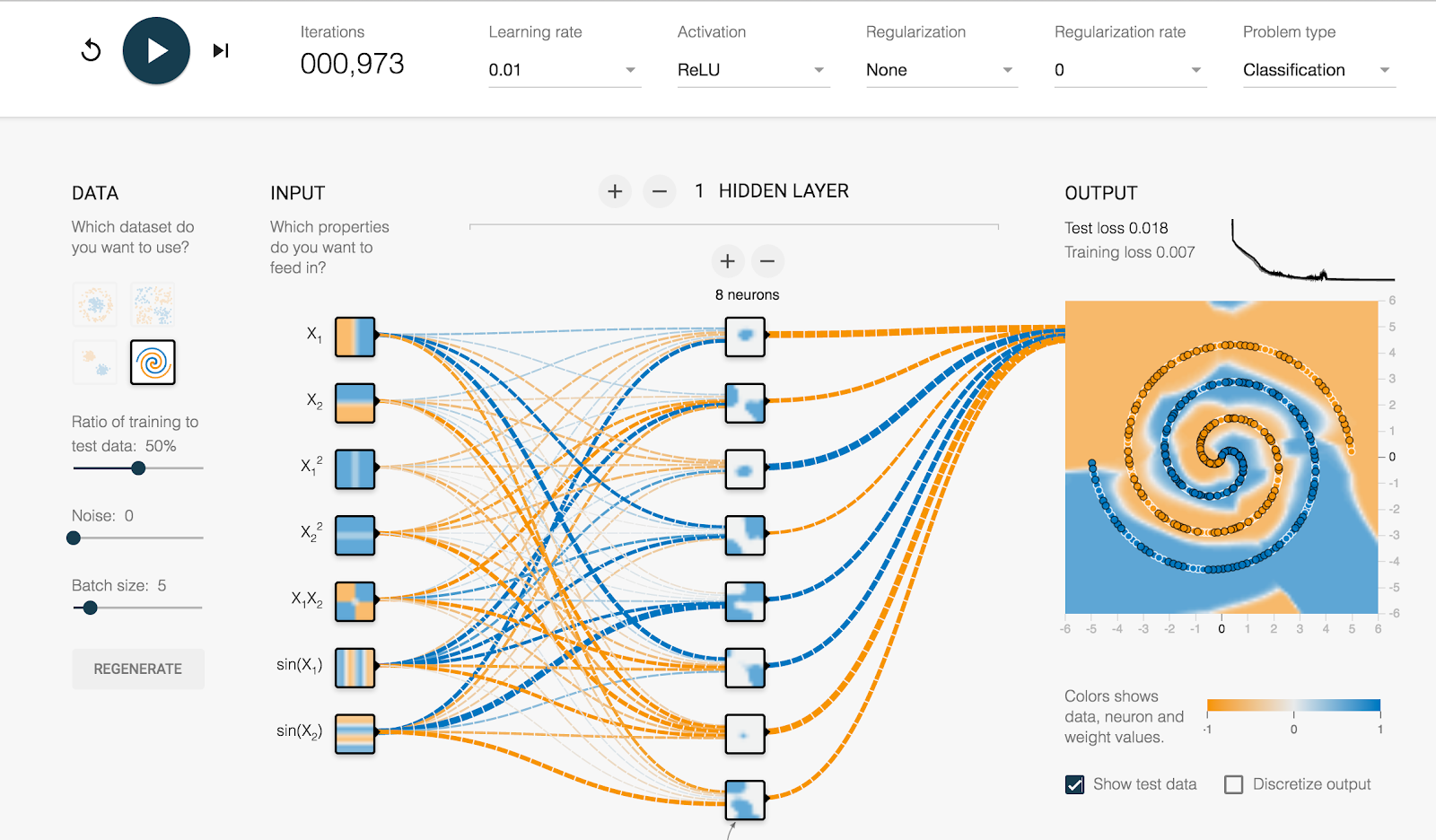Screen dimensions: 1436x840
Task: Select the spiral dataset
Action: pos(152,363)
